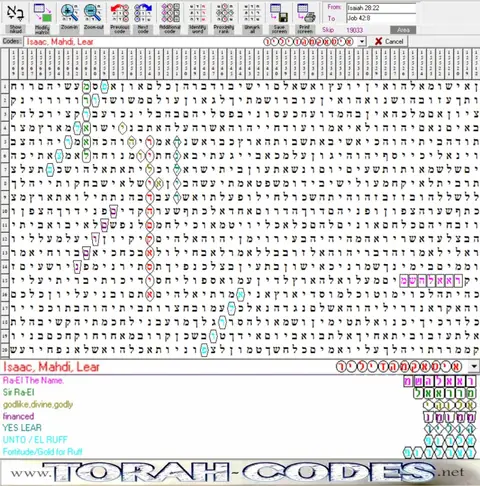Open the Modify matrix tool
Image resolution: width=480 pixels, height=486 pixels.
(x=42, y=13)
